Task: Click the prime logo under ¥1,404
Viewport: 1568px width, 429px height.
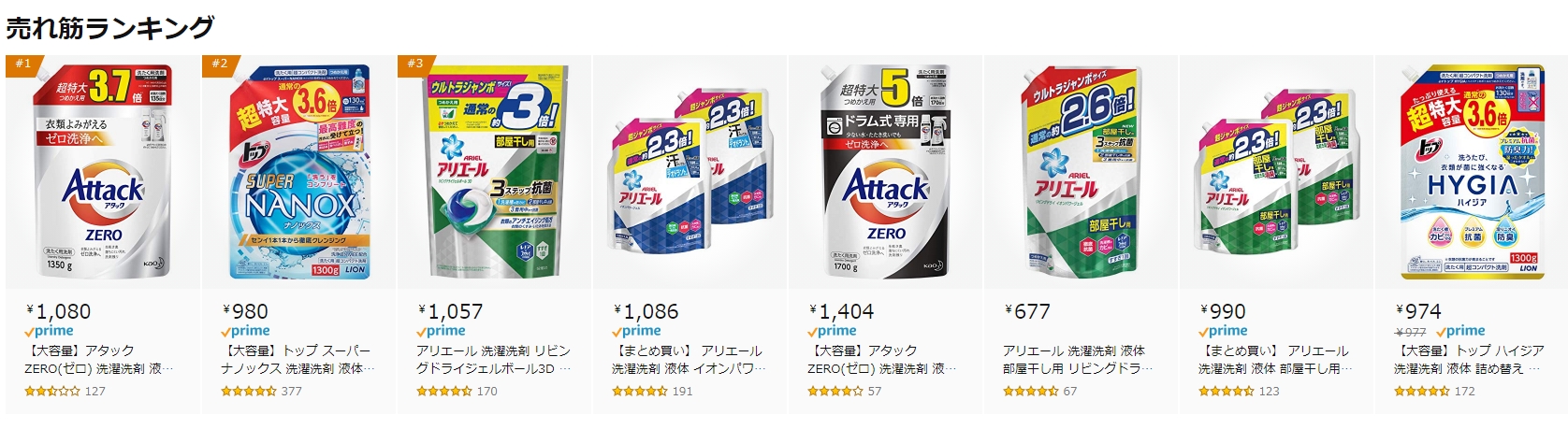Action: pos(835,331)
